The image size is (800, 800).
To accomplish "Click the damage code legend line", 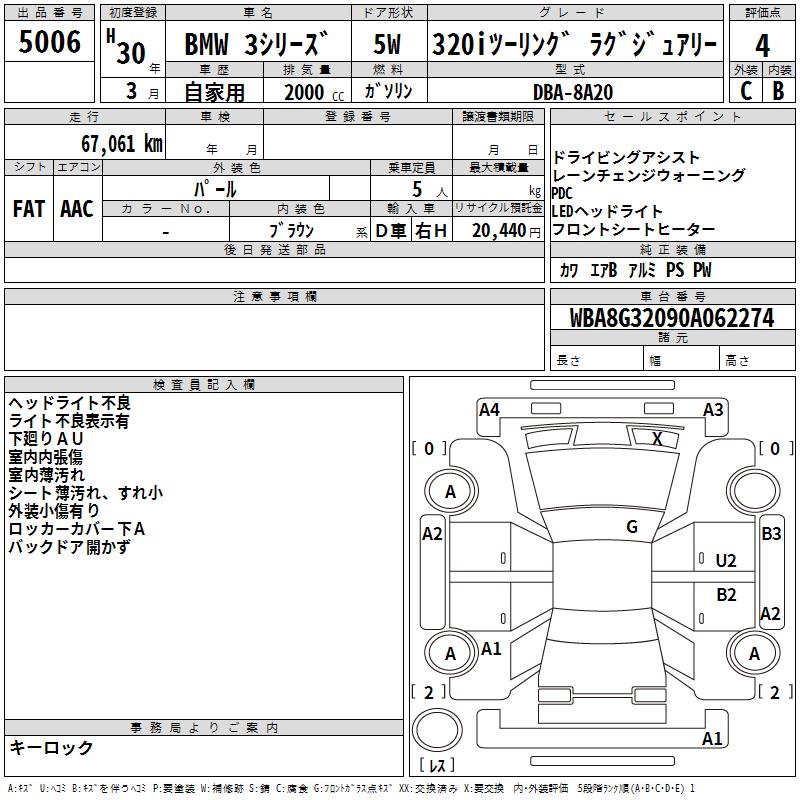I will [351, 788].
